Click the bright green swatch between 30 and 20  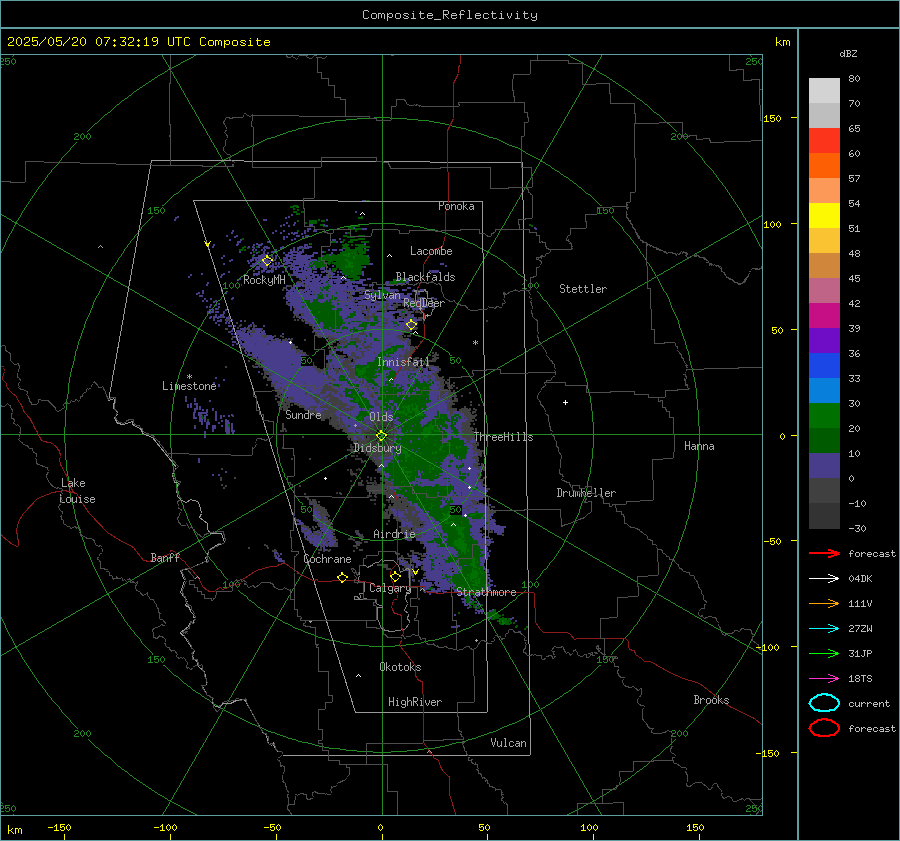824,416
